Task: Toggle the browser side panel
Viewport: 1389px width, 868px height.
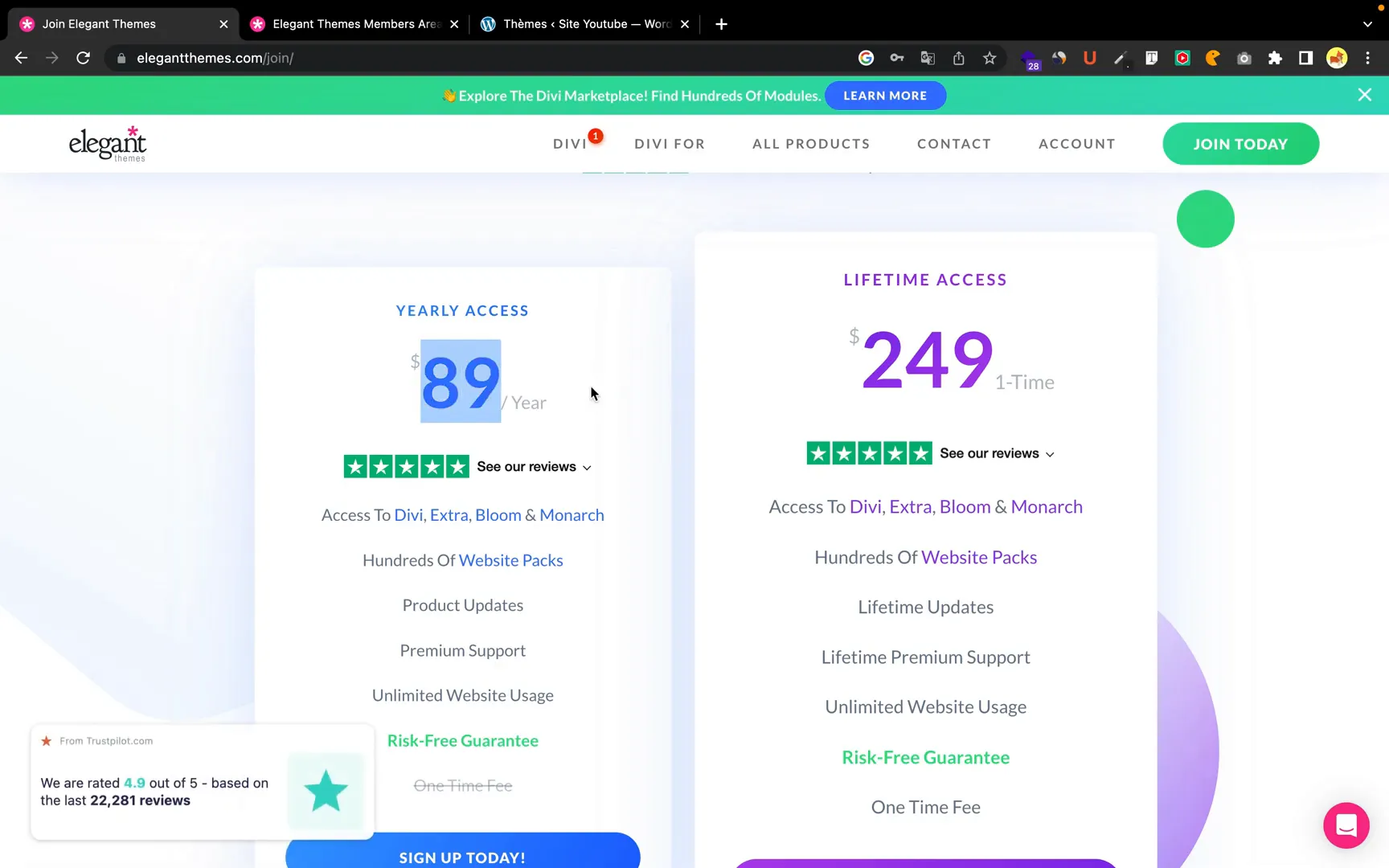Action: point(1305,58)
